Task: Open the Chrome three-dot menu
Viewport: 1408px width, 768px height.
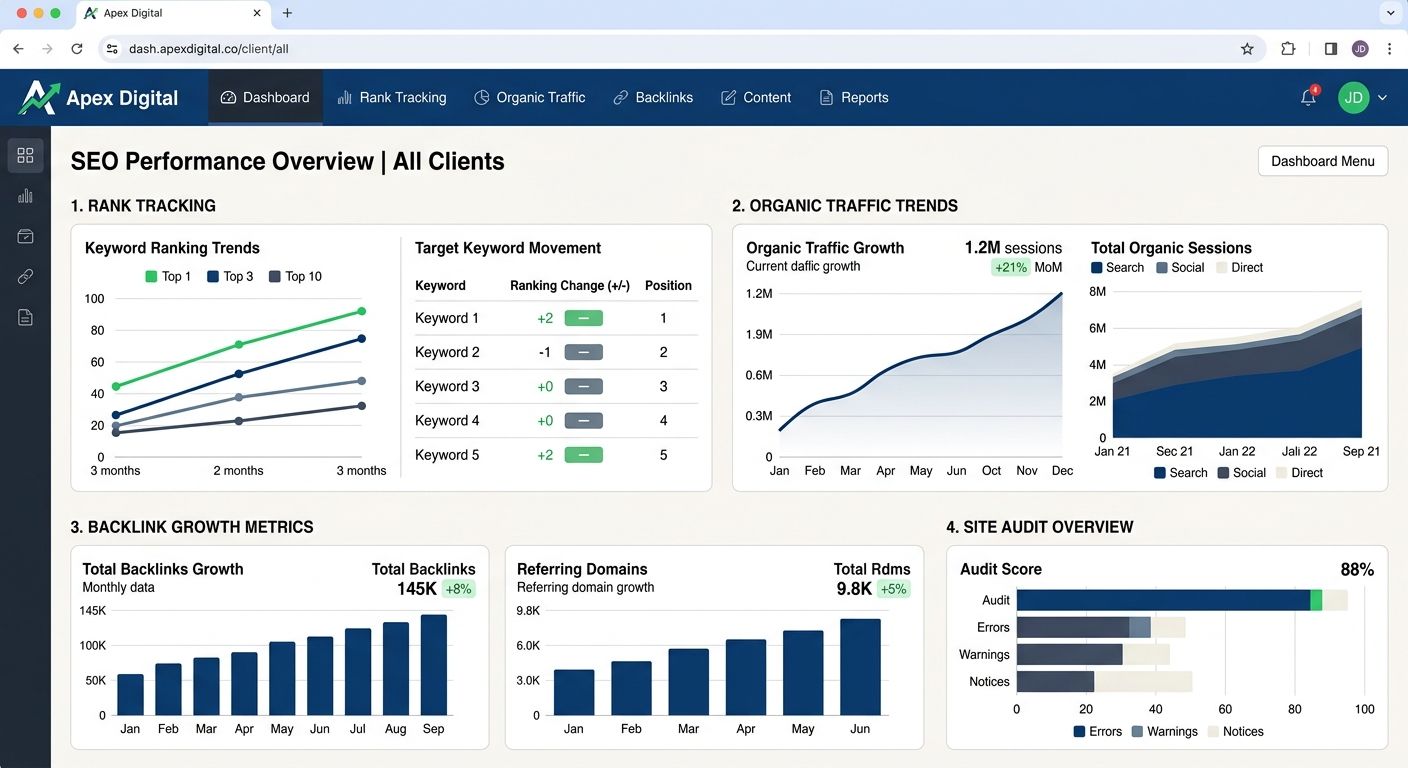Action: pyautogui.click(x=1391, y=48)
